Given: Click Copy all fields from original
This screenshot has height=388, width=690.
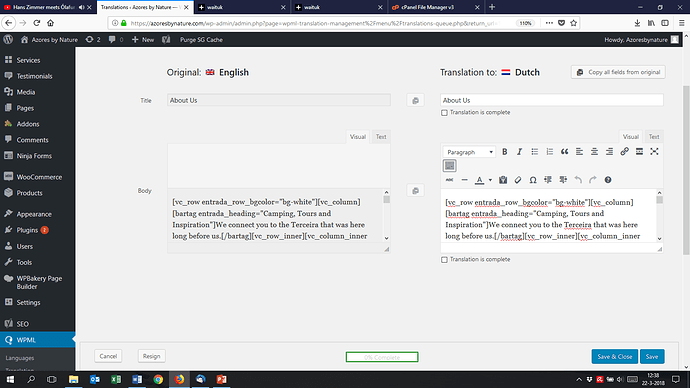Looking at the screenshot, I should click(618, 72).
